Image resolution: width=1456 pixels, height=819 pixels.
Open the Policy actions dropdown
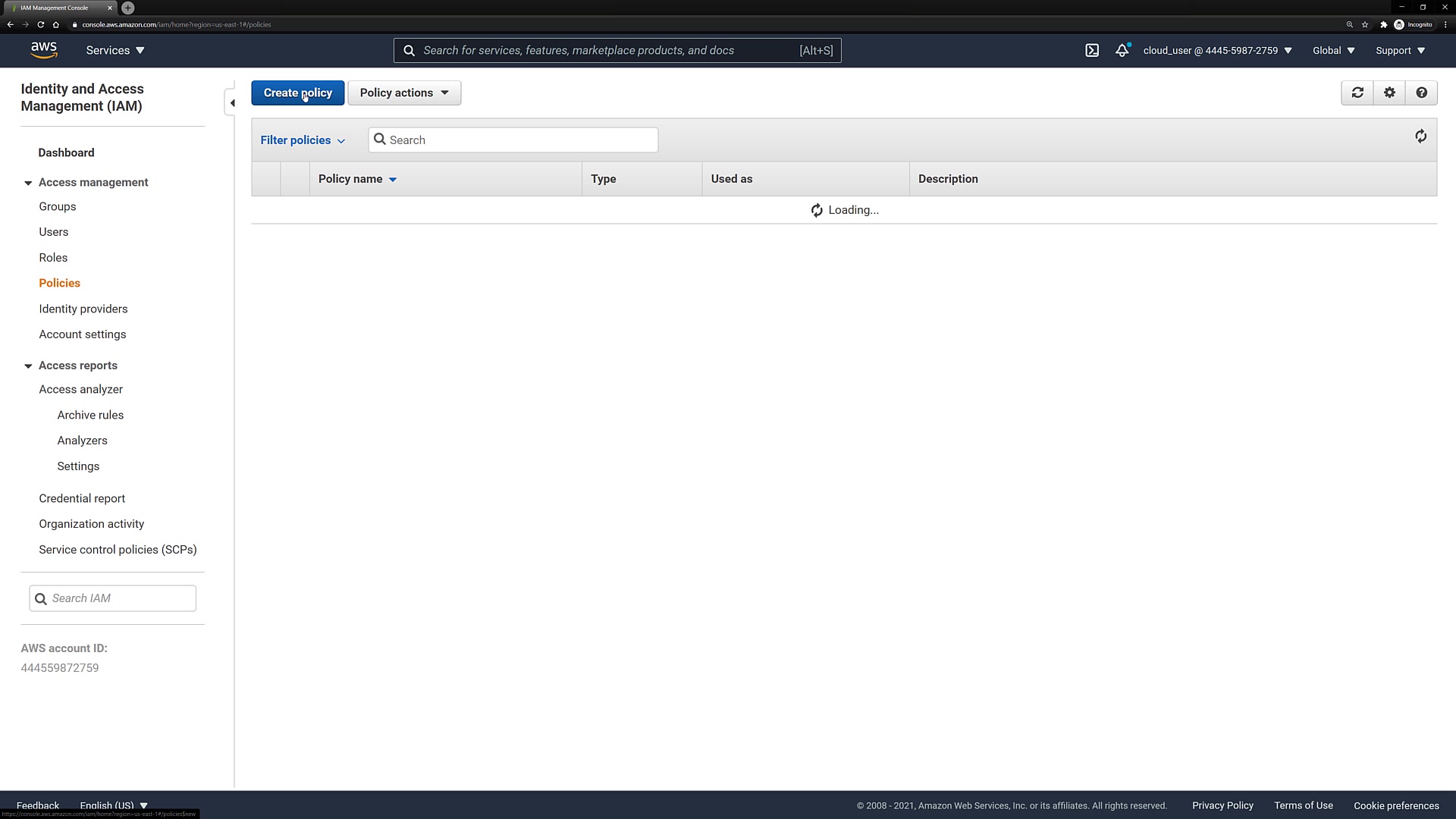[x=404, y=93]
